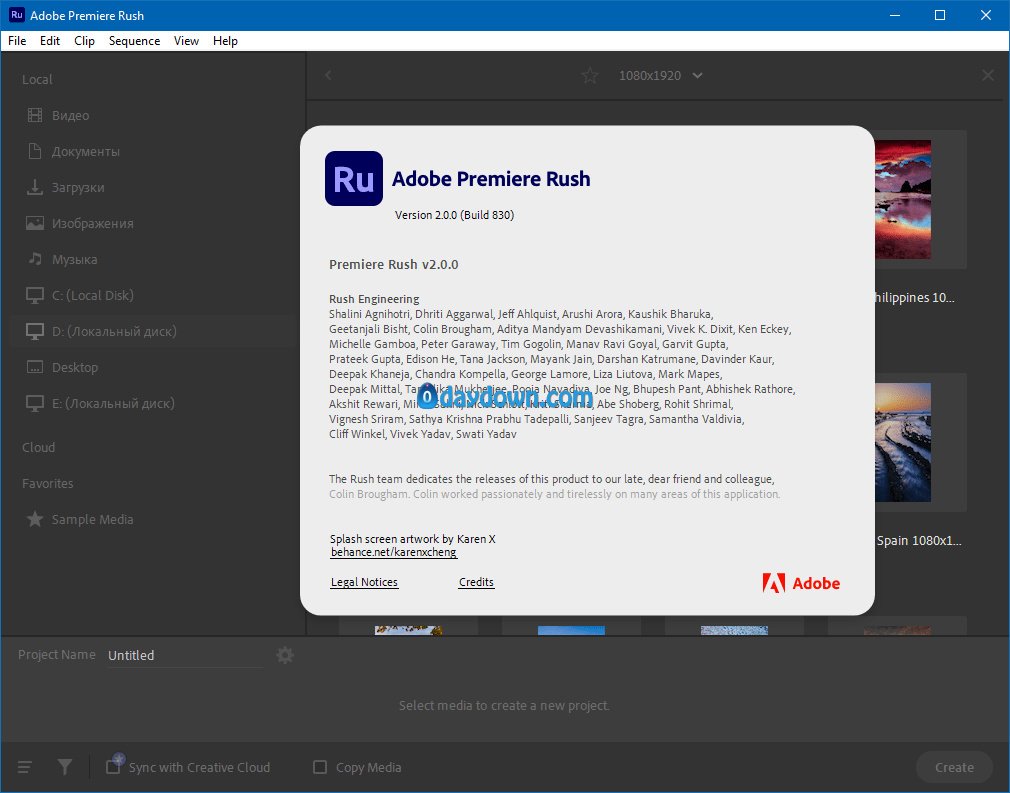
Task: Browse the D: (Локальный диск) drive icon
Action: click(x=35, y=332)
